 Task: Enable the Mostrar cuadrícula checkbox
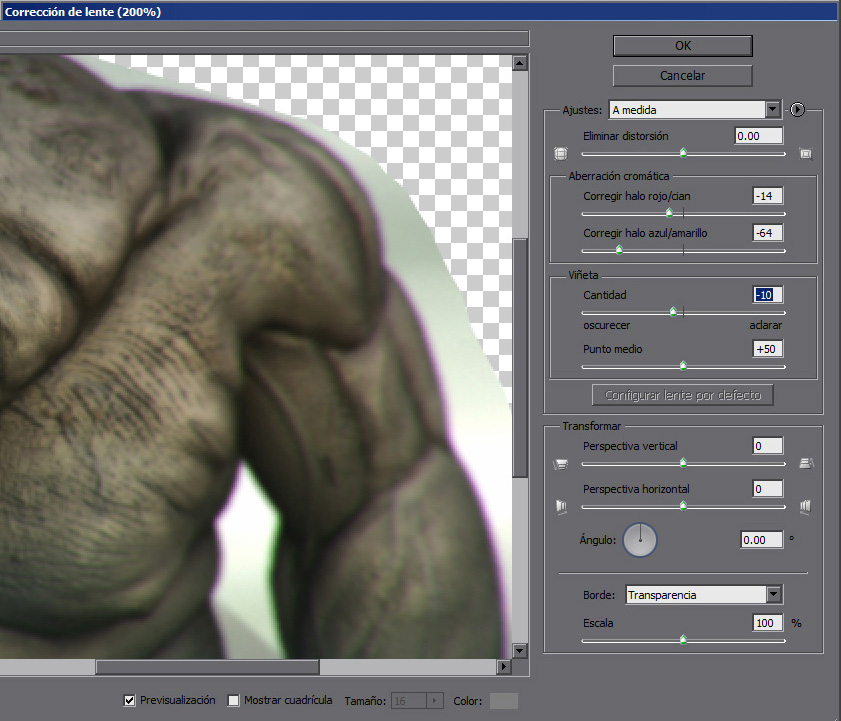click(x=233, y=700)
